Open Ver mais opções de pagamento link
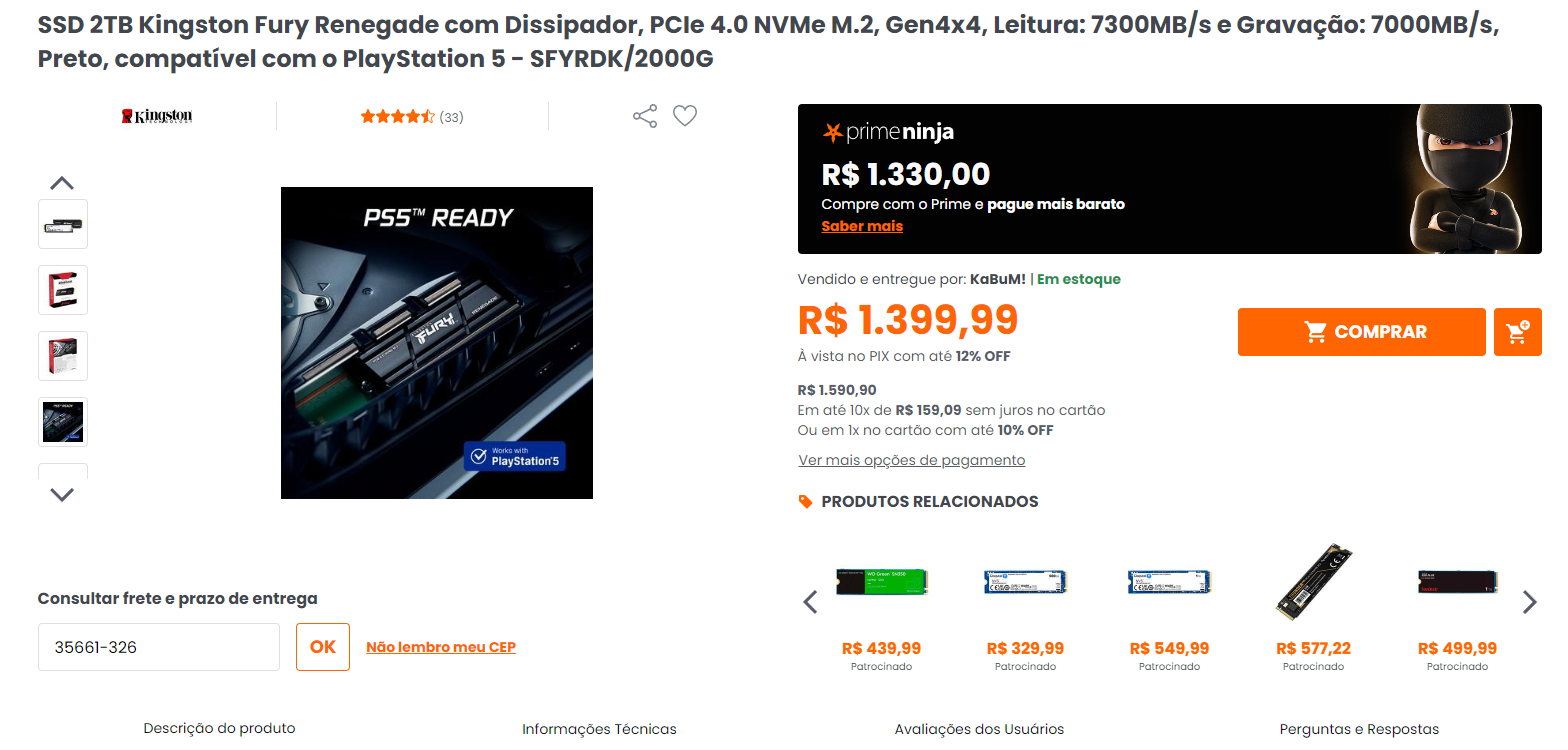Screen dimensions: 1568x750 click(912, 460)
